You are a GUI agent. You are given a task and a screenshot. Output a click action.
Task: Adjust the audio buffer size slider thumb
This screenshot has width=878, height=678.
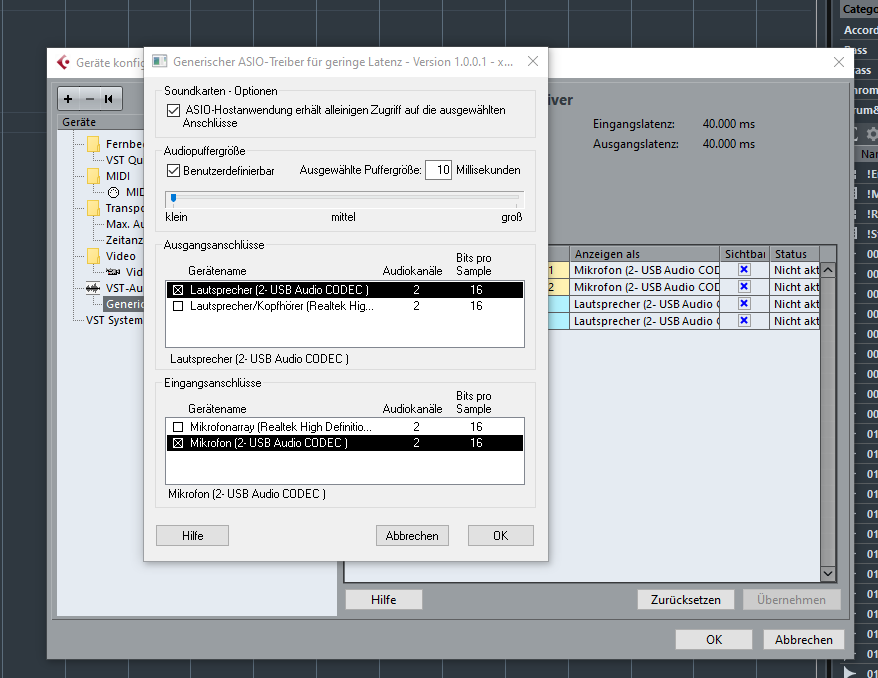[x=174, y=198]
